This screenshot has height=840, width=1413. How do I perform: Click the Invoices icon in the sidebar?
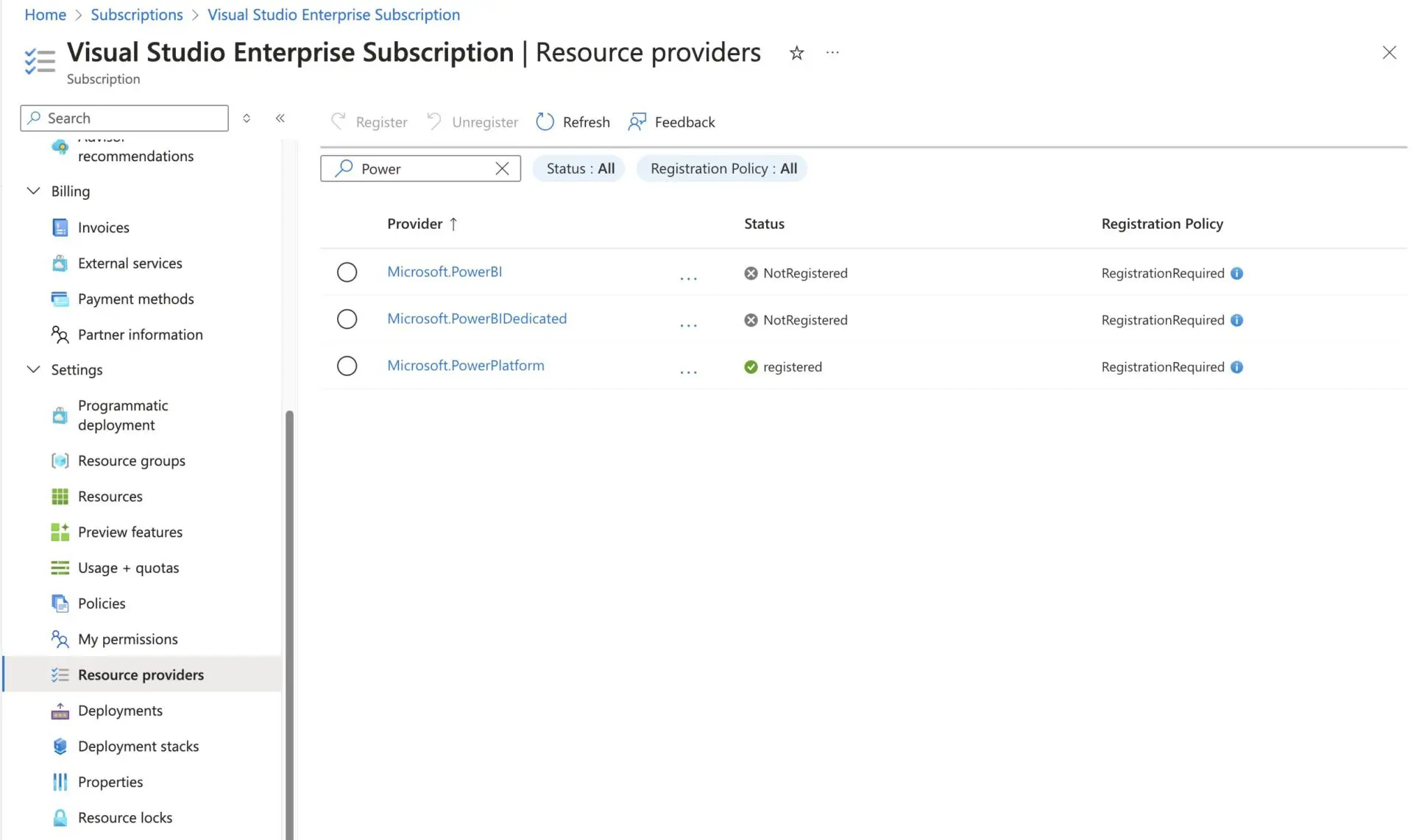pos(60,227)
